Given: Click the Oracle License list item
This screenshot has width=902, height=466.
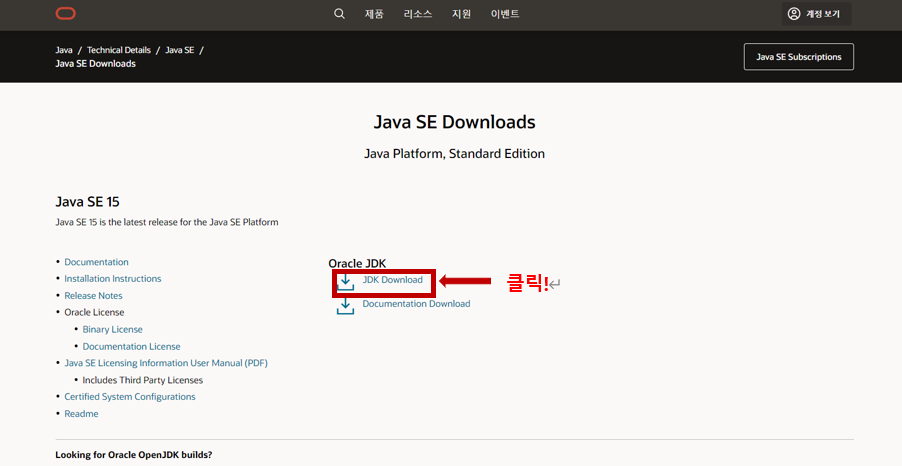Looking at the screenshot, I should (x=94, y=312).
